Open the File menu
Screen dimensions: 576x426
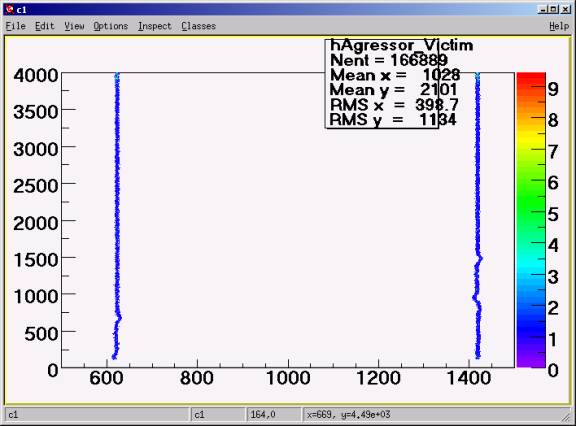(x=15, y=26)
